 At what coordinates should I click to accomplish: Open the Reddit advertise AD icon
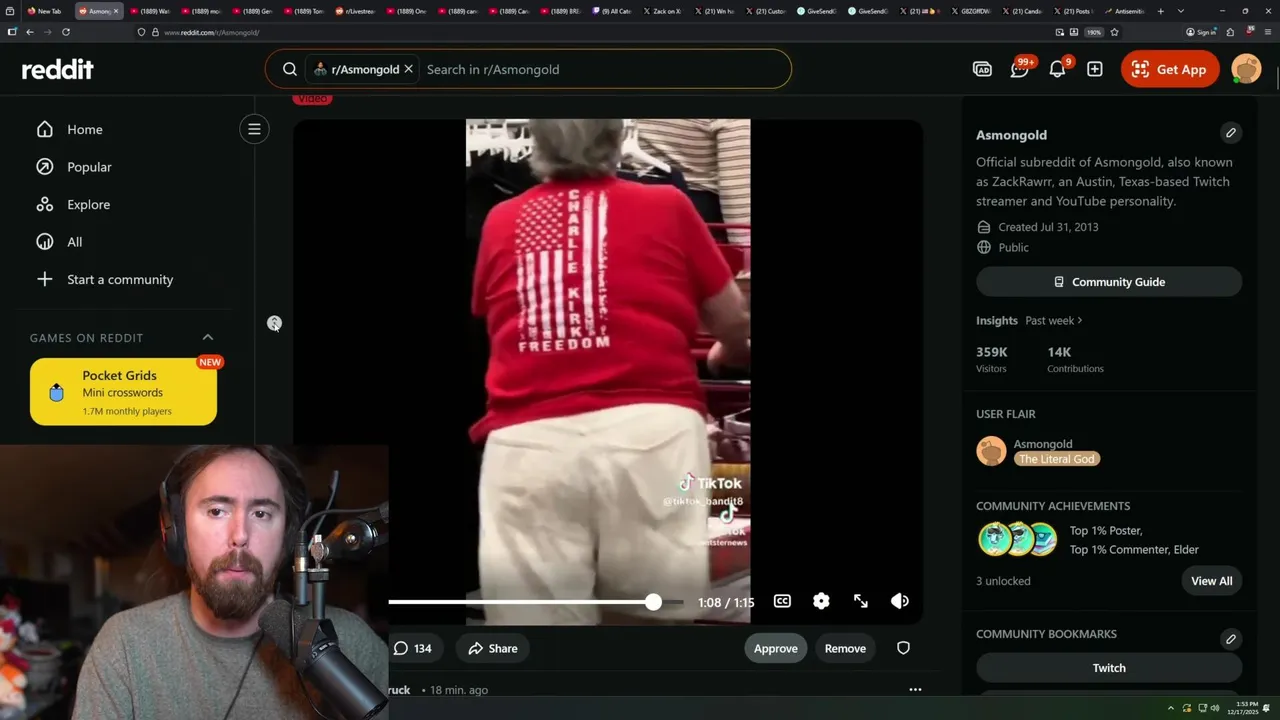982,69
